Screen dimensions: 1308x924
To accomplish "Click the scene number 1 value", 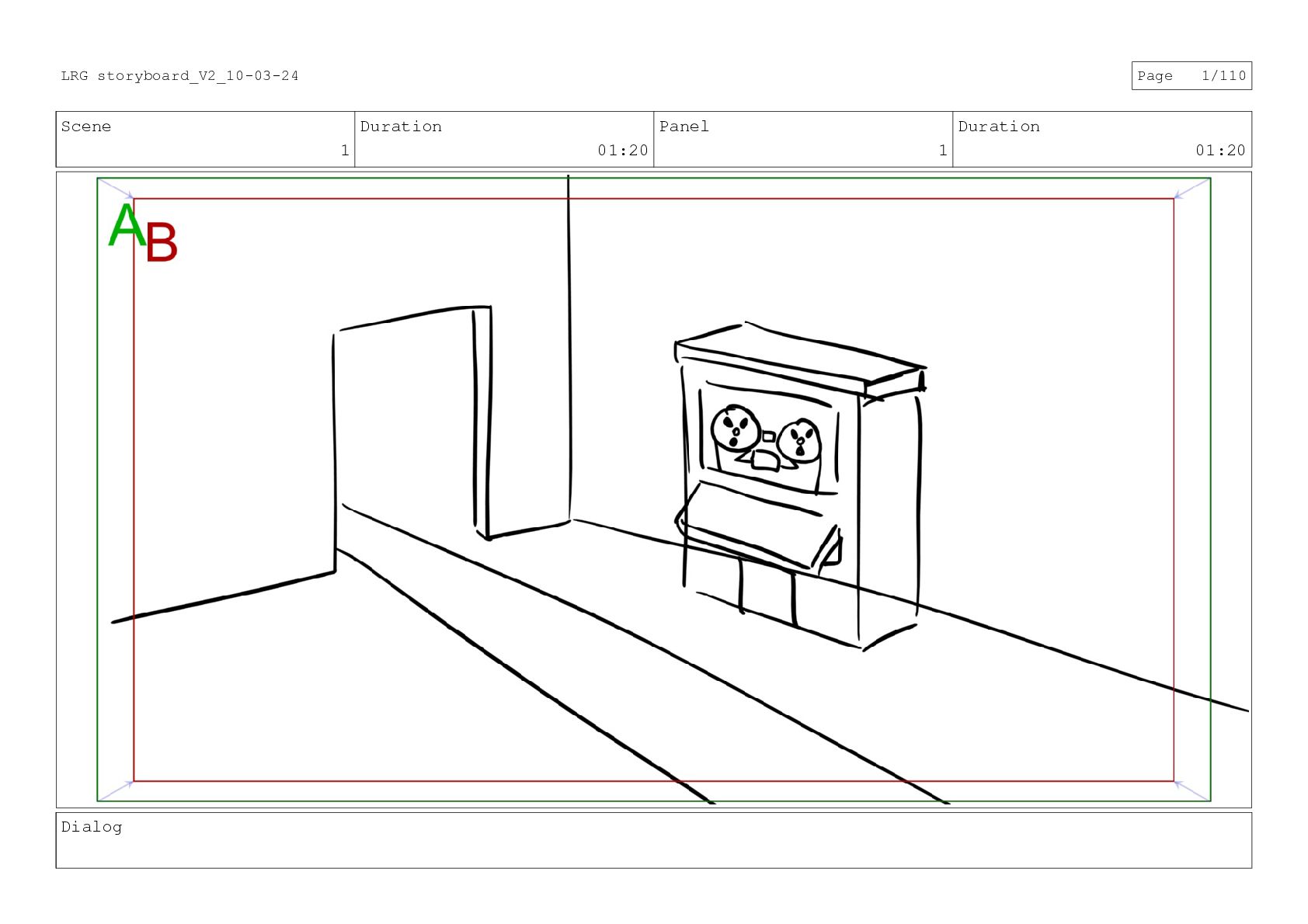I will click(345, 151).
